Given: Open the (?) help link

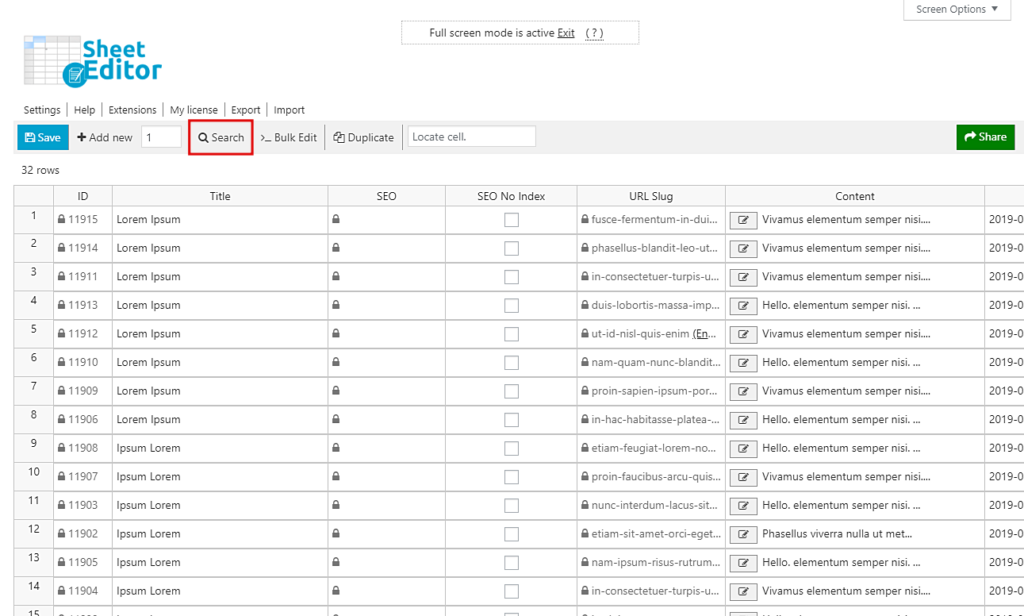Looking at the screenshot, I should 596,32.
